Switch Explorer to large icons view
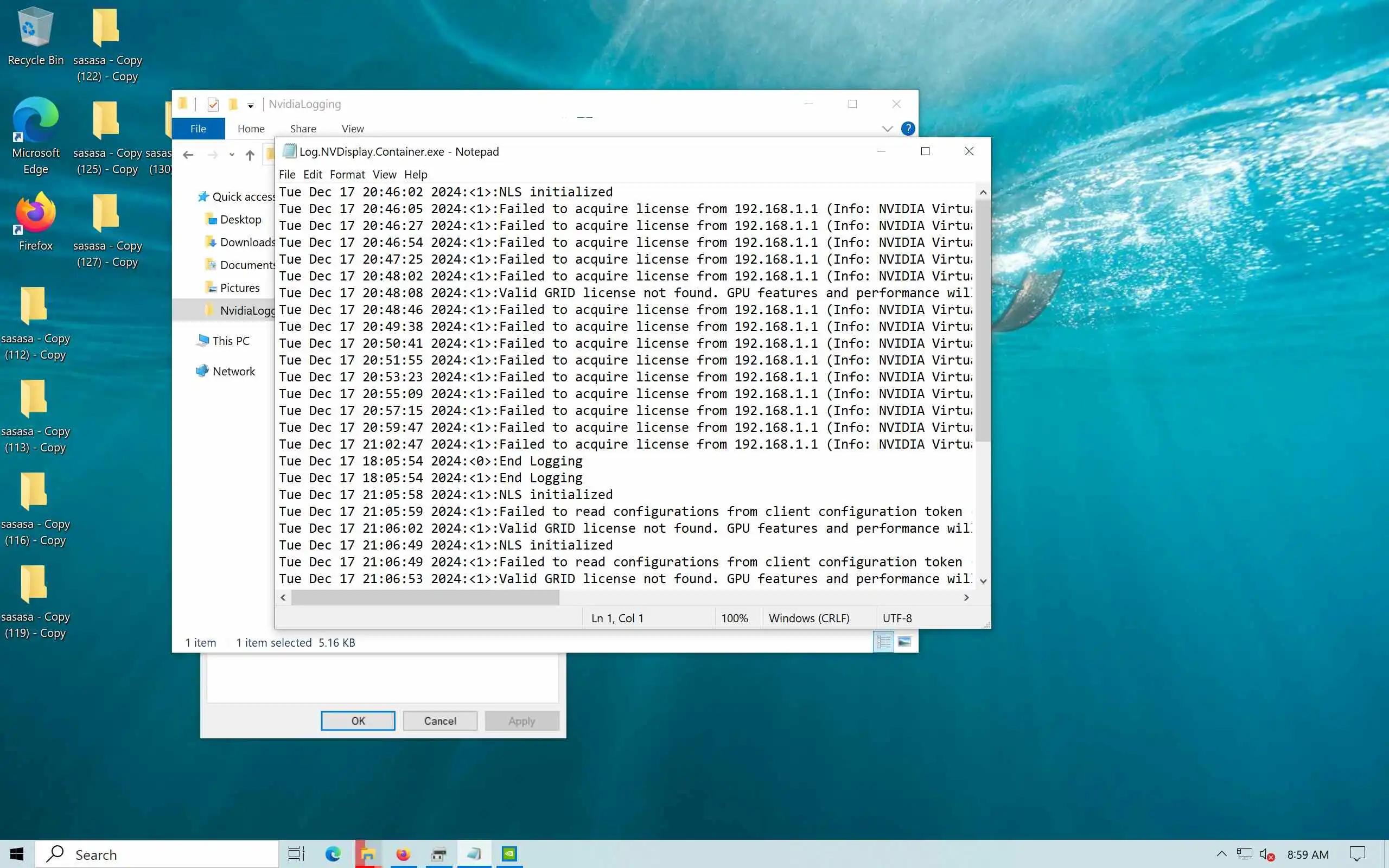The width and height of the screenshot is (1389, 868). [x=904, y=642]
